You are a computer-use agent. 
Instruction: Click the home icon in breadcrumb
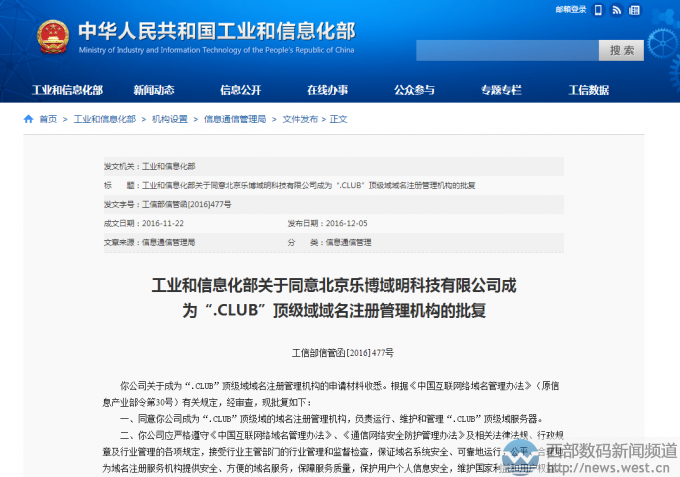[28, 119]
